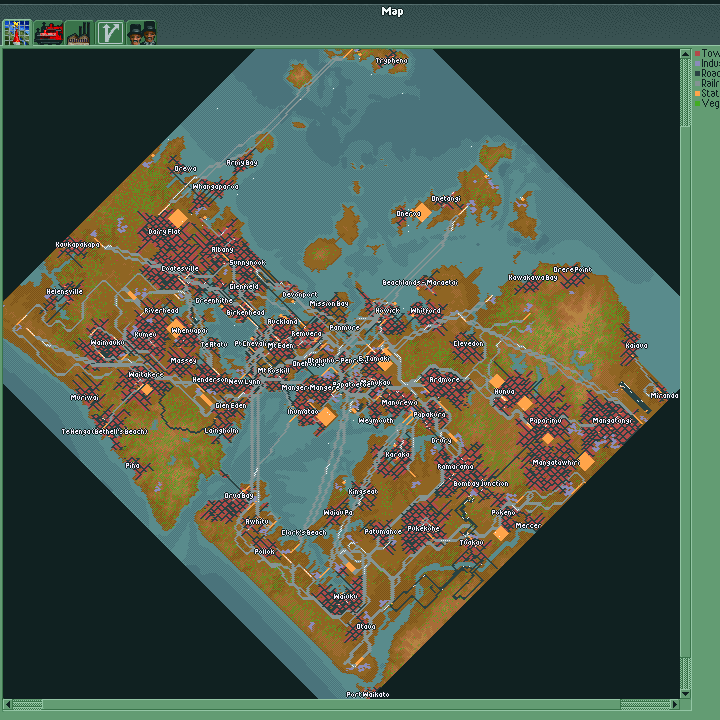Click the Mercer town label

click(528, 525)
